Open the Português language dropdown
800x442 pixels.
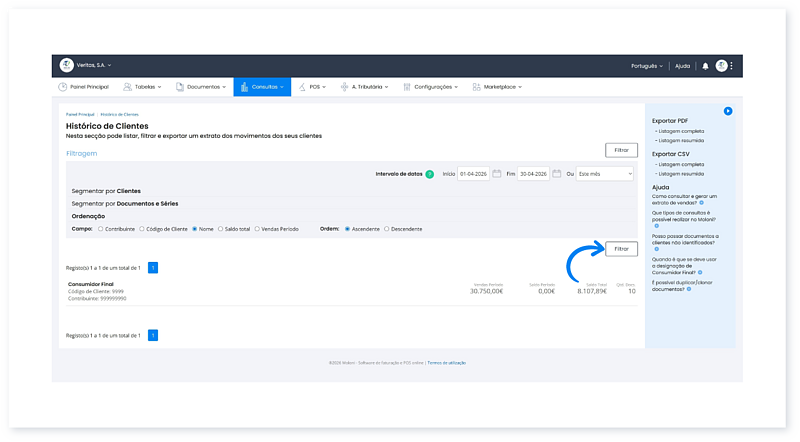point(647,66)
